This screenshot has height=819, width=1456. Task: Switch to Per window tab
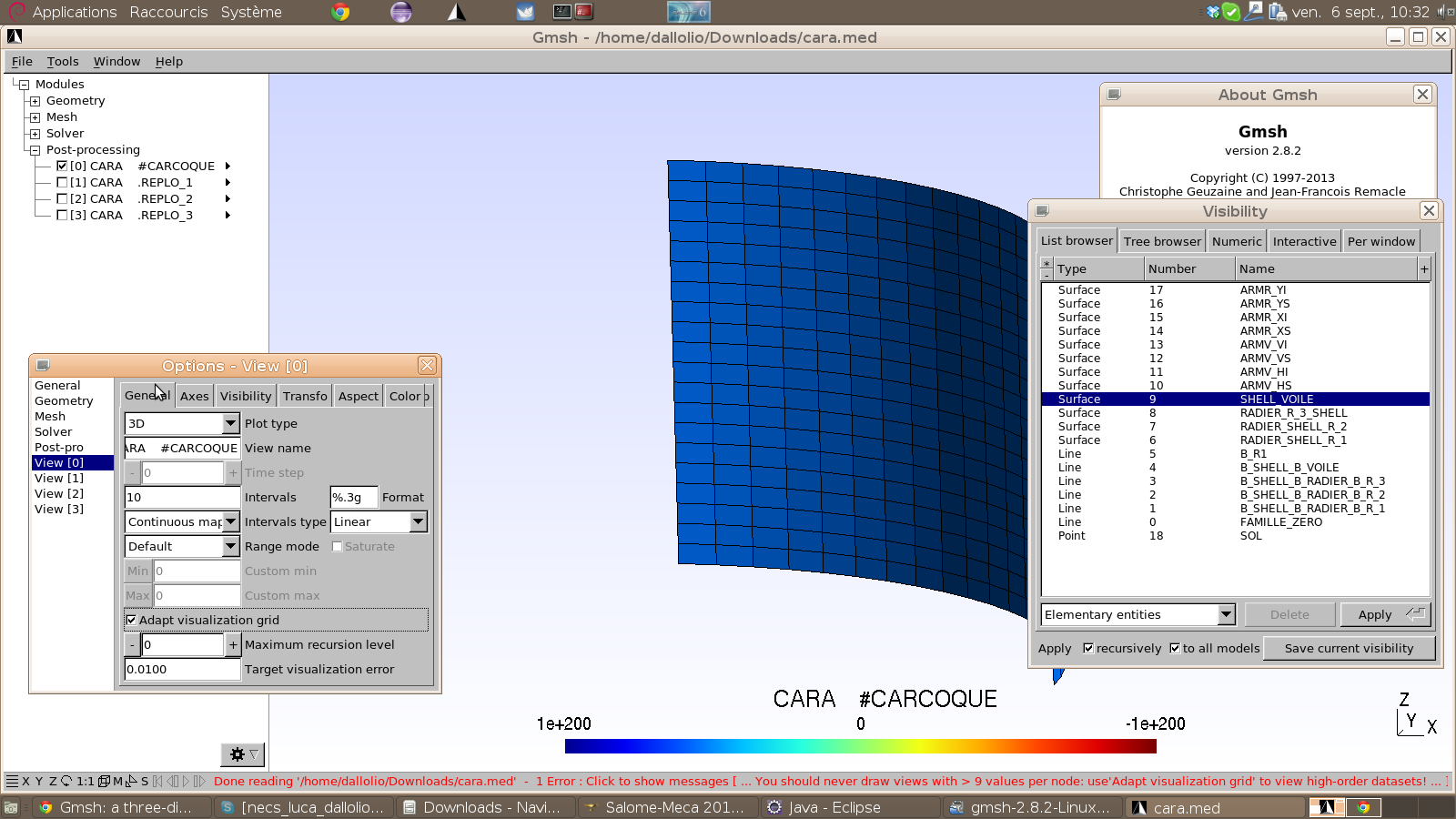tap(1381, 241)
